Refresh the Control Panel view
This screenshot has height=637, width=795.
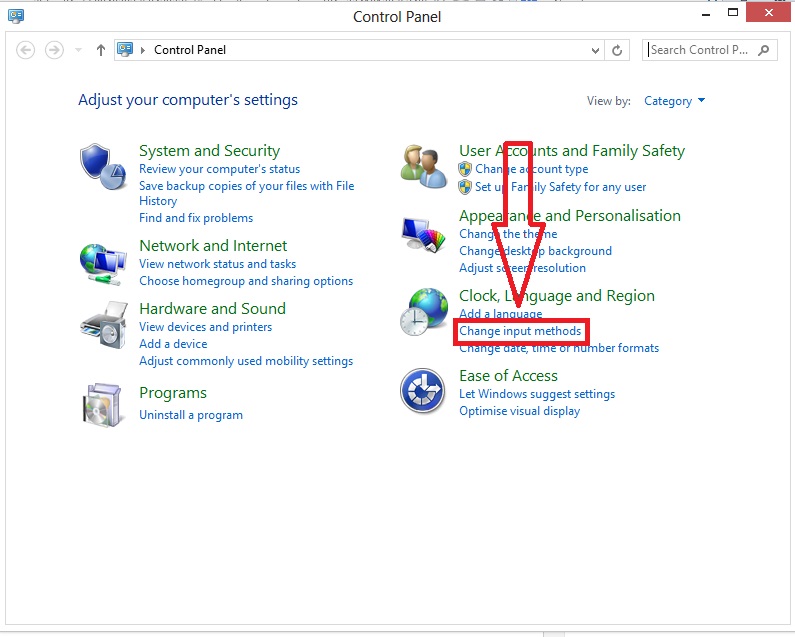click(x=617, y=50)
